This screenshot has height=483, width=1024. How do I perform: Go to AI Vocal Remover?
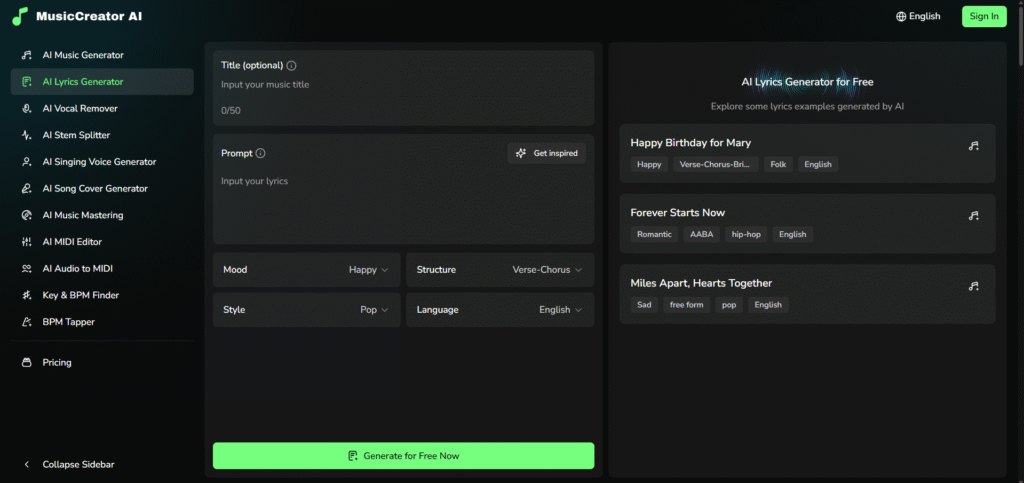(102, 109)
